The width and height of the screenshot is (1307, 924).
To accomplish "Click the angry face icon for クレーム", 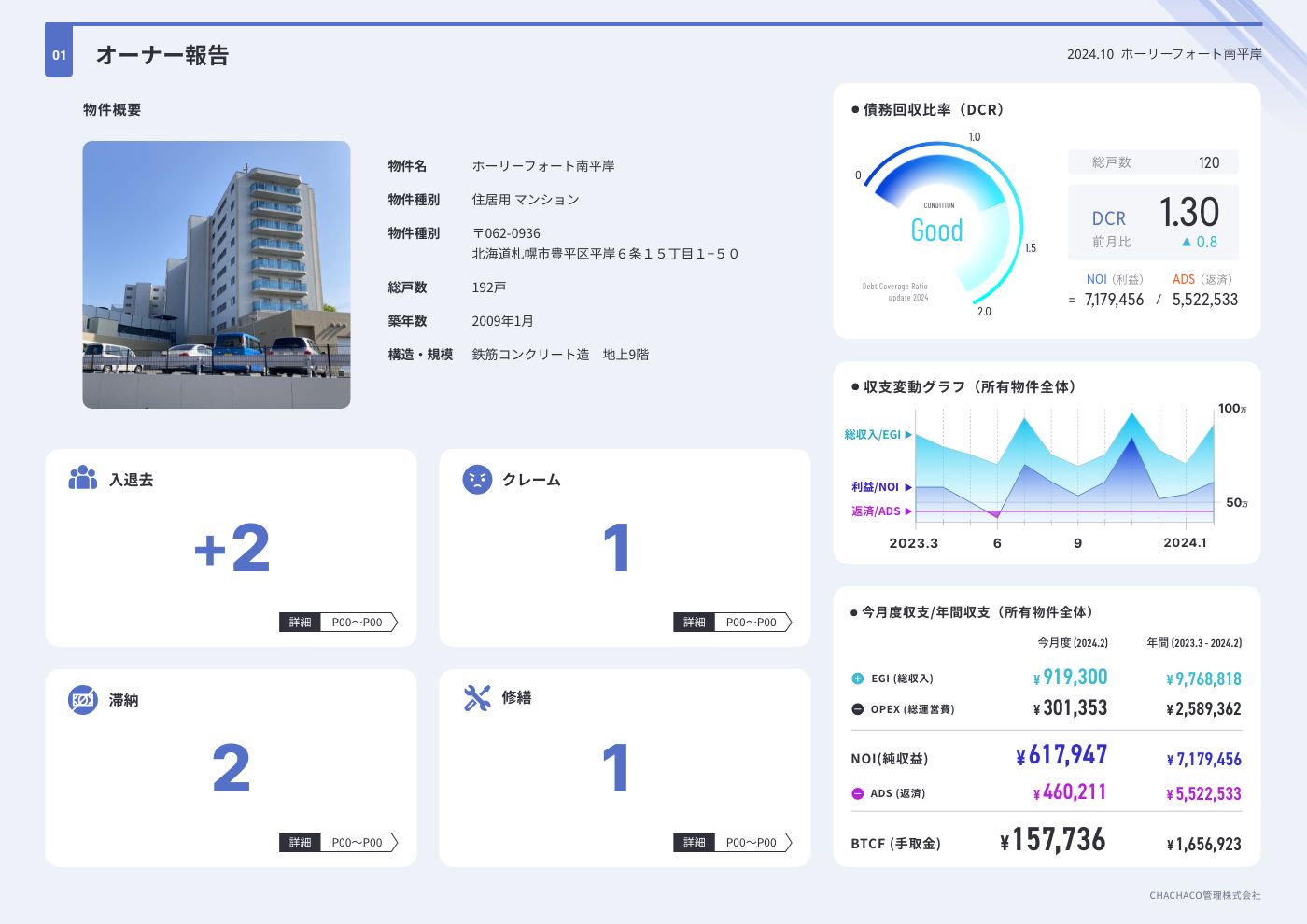I will [x=477, y=479].
